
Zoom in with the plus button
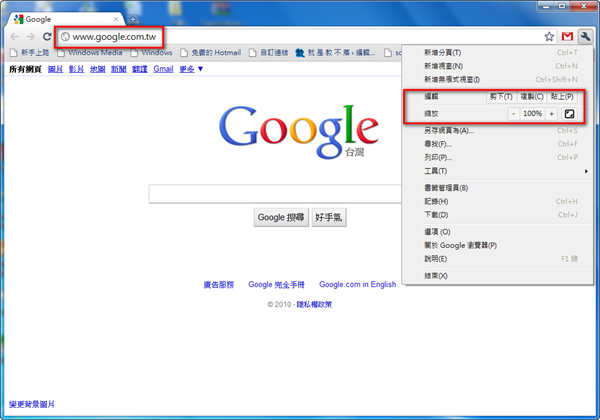(551, 114)
